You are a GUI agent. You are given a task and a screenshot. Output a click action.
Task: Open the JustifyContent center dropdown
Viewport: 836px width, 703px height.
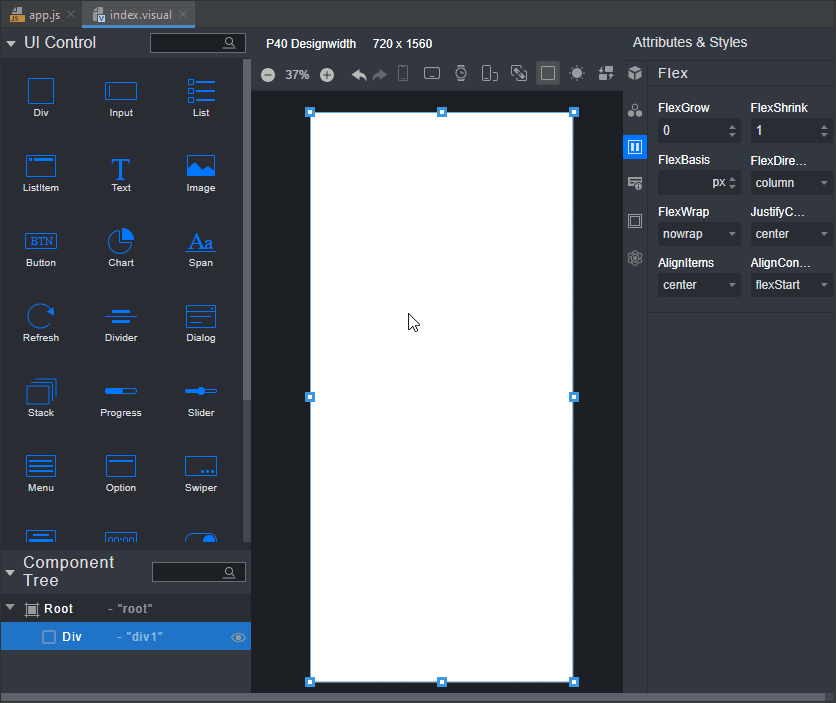pos(791,234)
